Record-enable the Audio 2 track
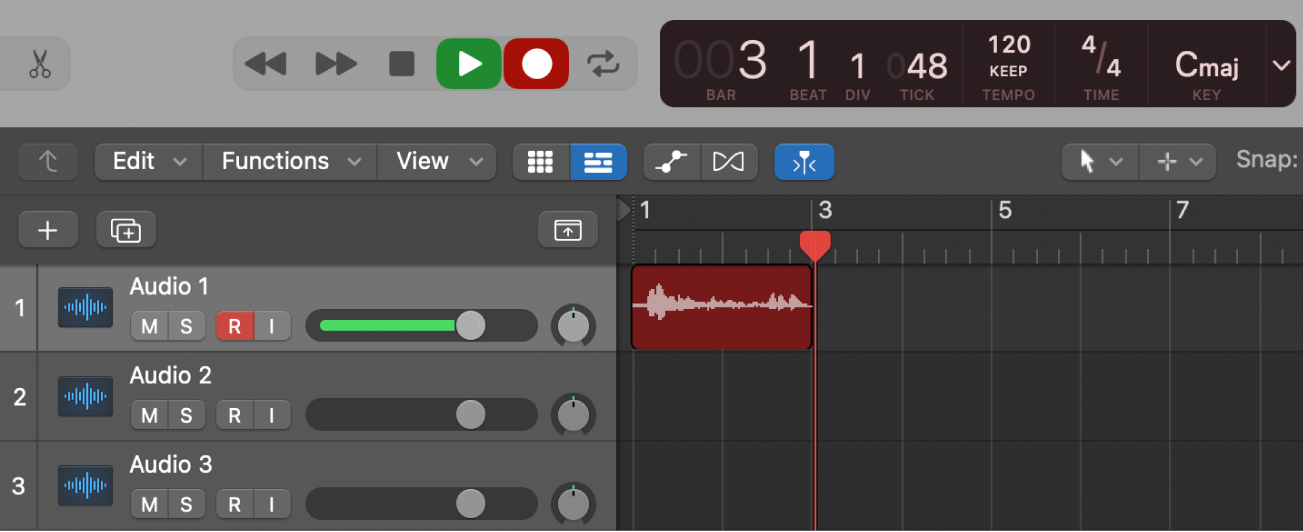This screenshot has height=532, width=1303. 234,415
